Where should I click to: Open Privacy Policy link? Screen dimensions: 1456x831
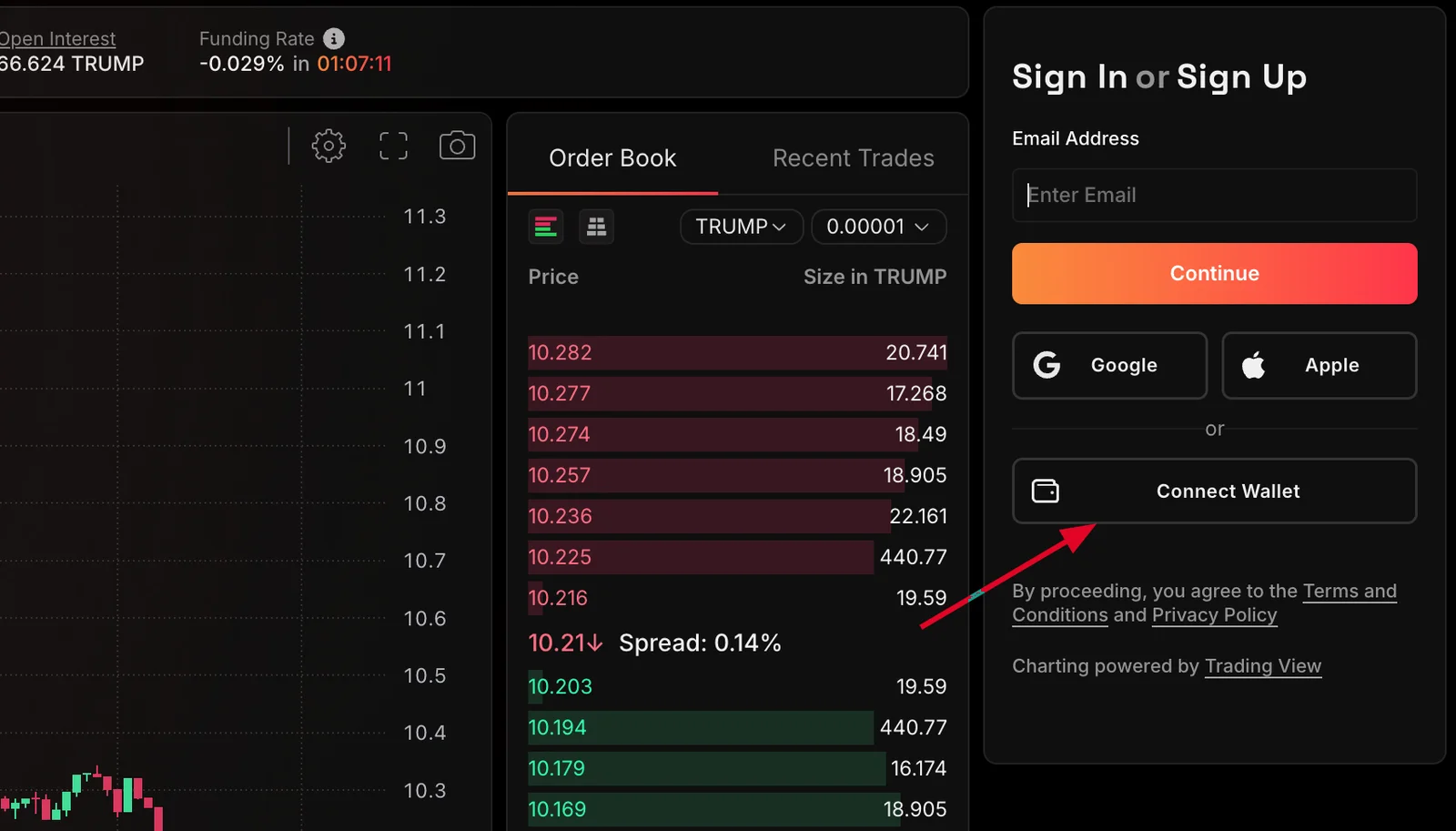point(1214,615)
